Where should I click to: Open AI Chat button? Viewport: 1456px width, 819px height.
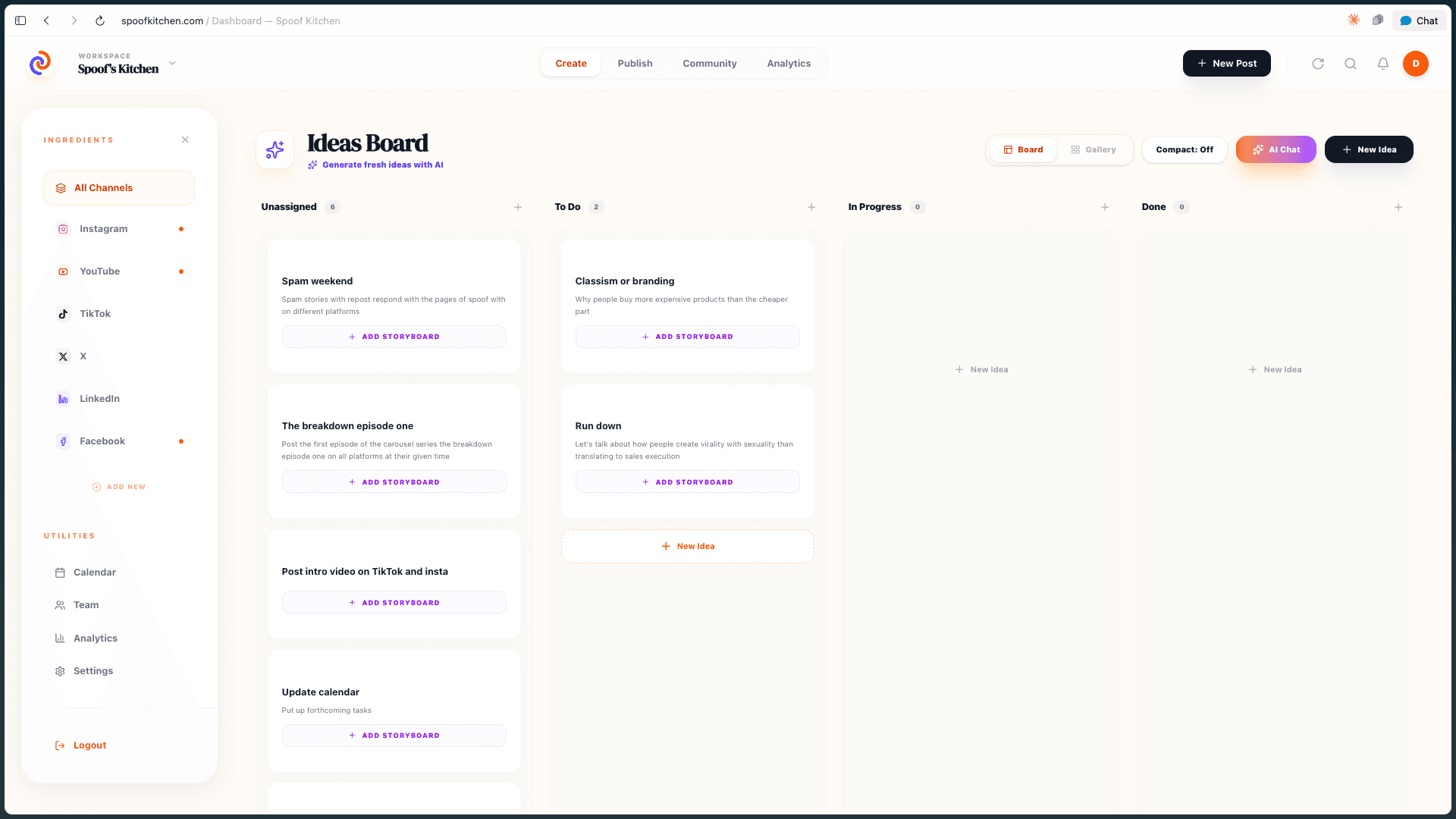coord(1276,149)
